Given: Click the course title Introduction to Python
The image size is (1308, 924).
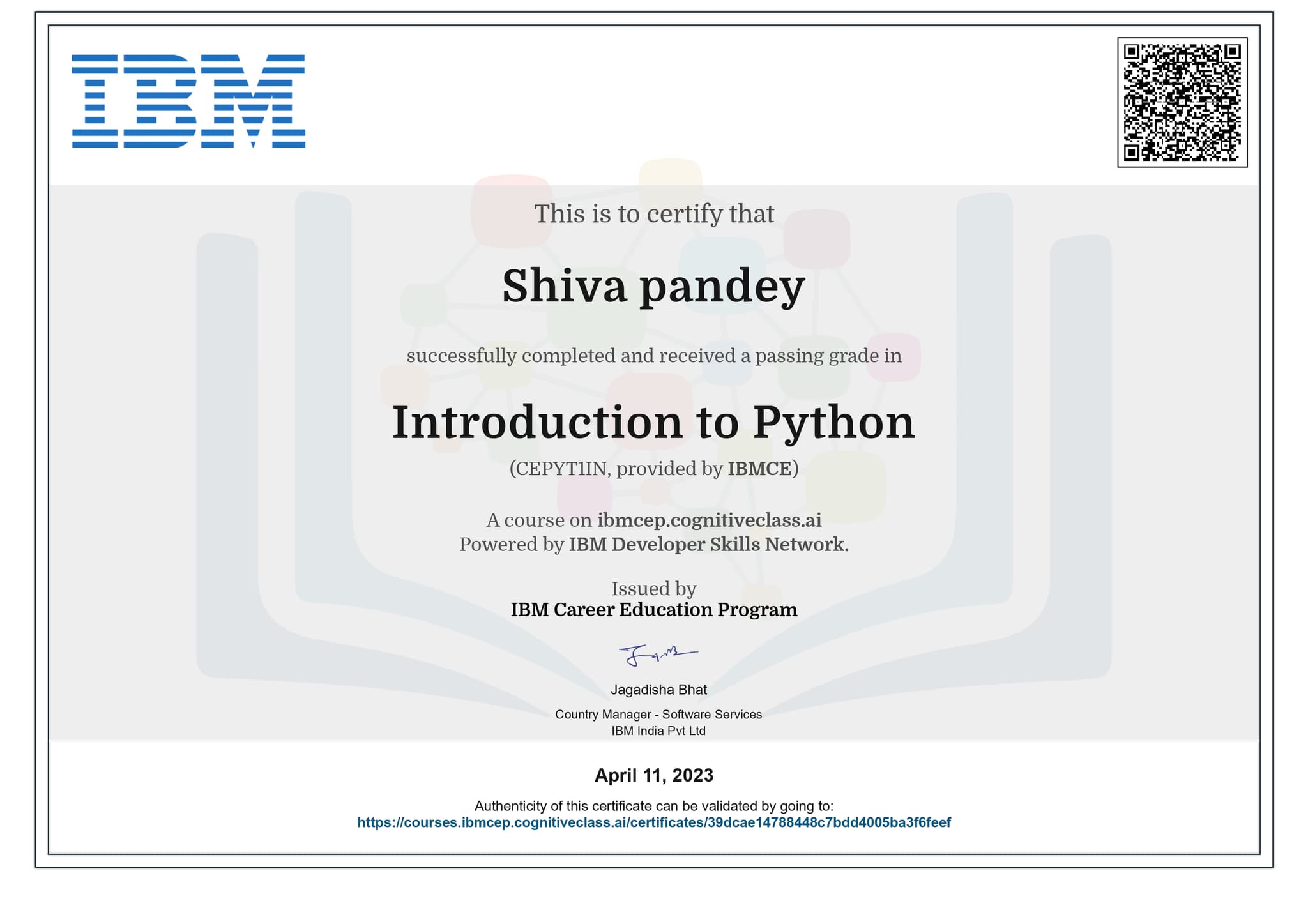Looking at the screenshot, I should click(x=653, y=423).
